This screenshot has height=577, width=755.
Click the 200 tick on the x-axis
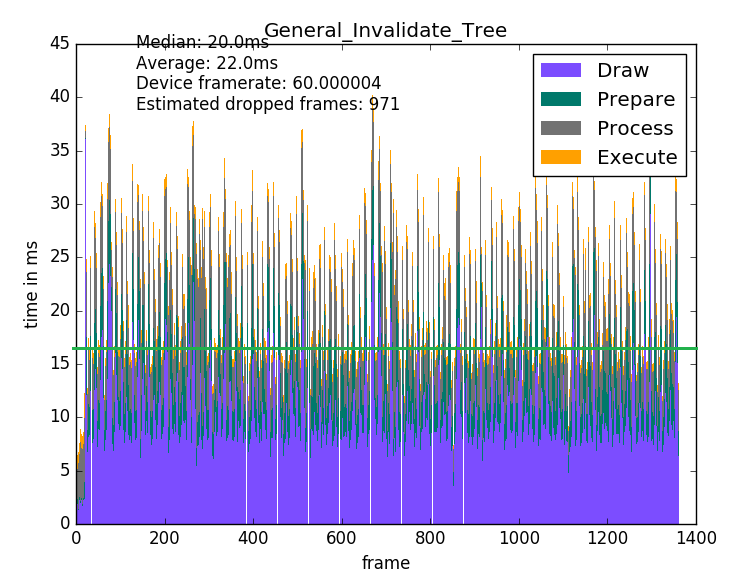[164, 537]
